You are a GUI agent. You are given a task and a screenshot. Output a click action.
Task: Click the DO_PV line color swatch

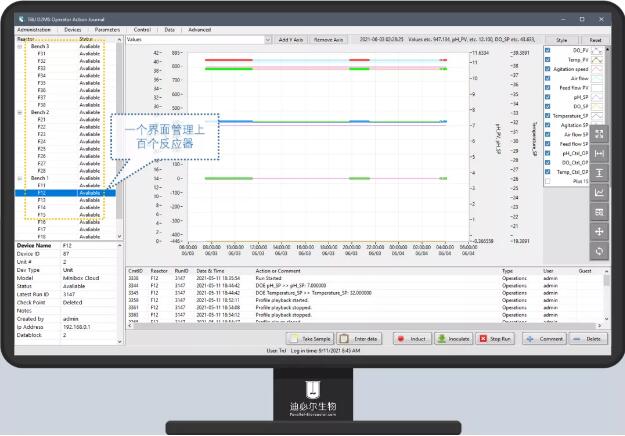[597, 51]
